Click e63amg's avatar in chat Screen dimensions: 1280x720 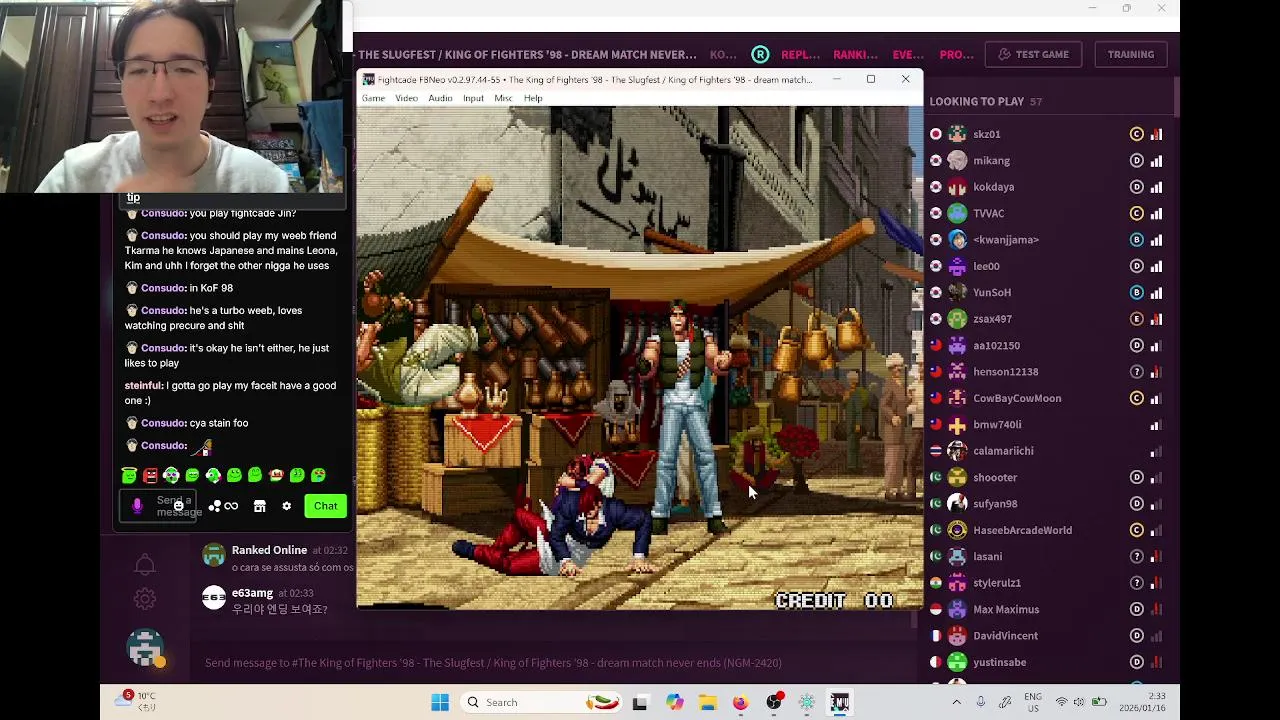(x=214, y=598)
